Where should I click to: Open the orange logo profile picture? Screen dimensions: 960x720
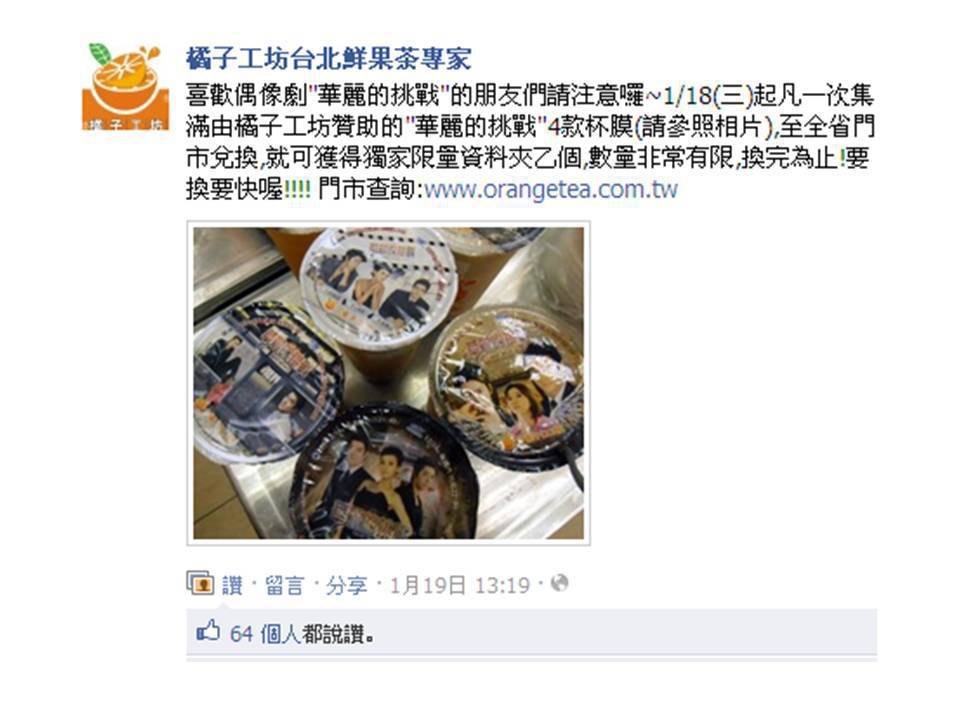click(x=125, y=86)
